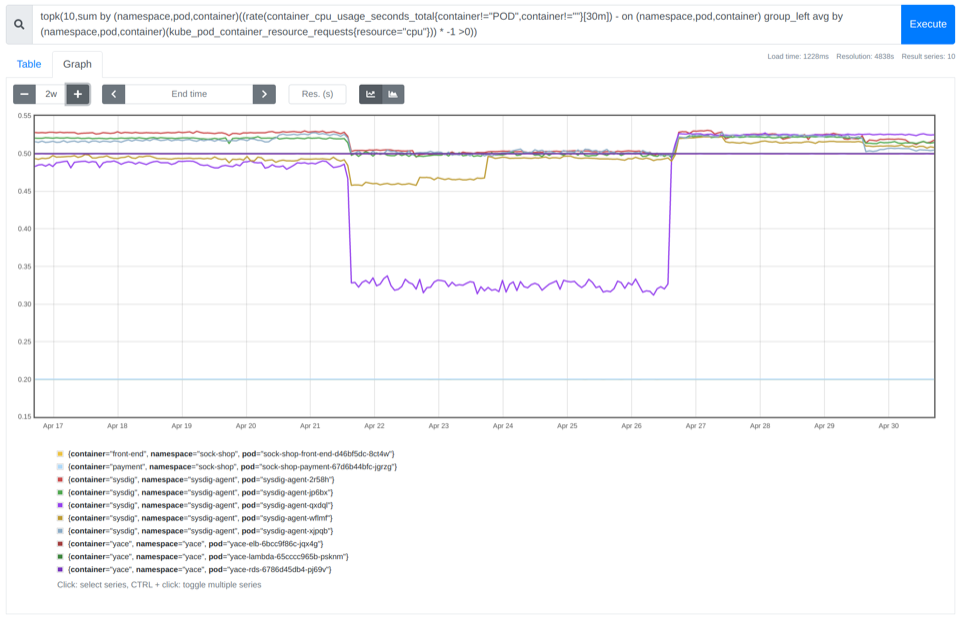Click the plus icon to grow time range
This screenshot has height=618, width=960.
tap(76, 93)
